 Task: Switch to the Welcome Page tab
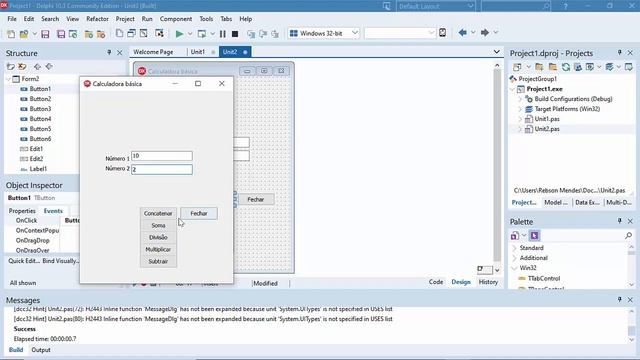[153, 52]
